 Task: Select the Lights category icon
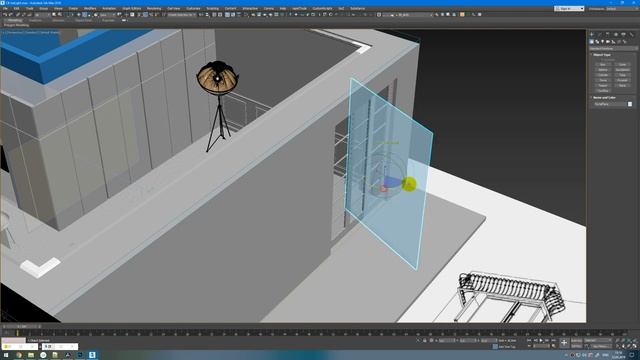tap(602, 42)
